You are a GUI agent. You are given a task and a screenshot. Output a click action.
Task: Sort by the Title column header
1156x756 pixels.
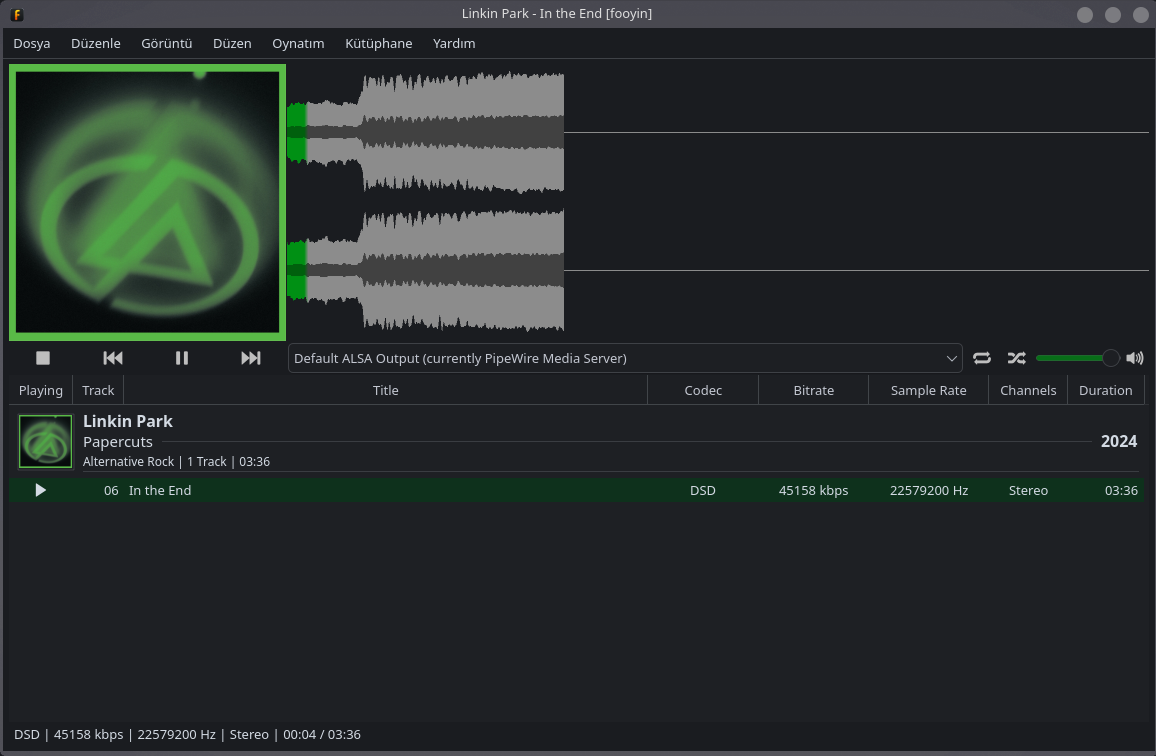[x=386, y=390]
